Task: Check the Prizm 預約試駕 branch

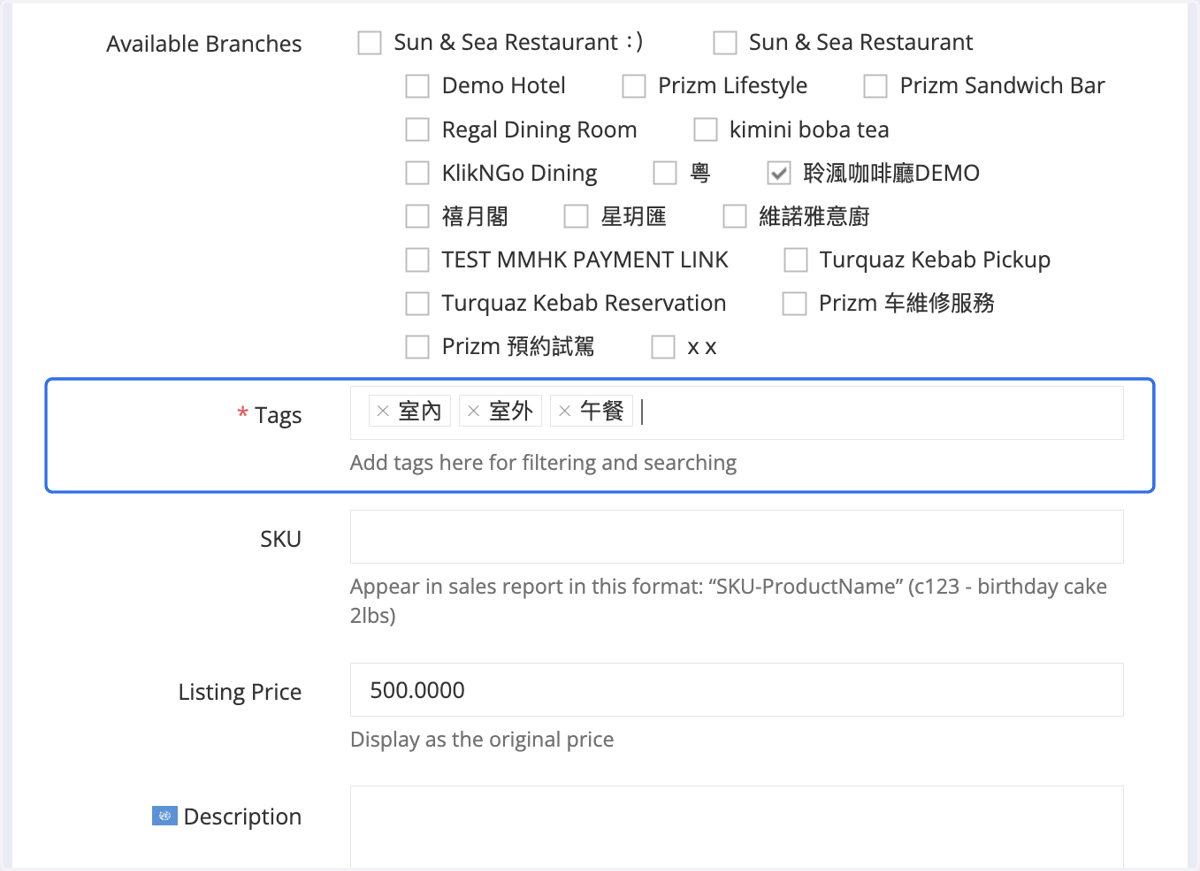Action: pos(417,347)
